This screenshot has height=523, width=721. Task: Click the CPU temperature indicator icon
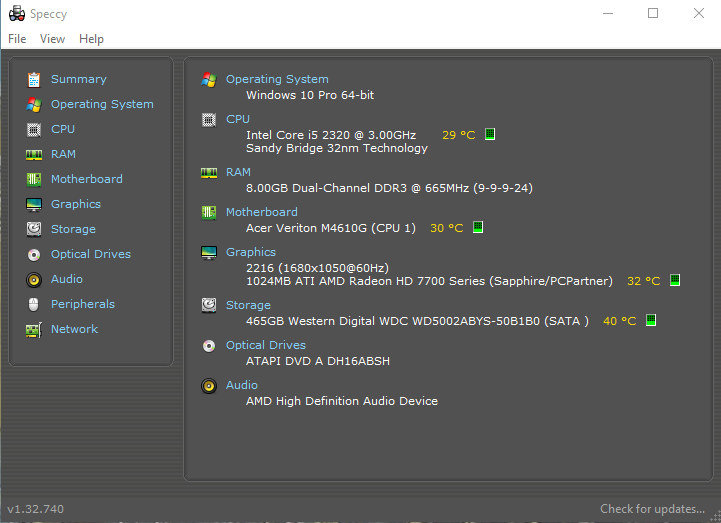(x=490, y=135)
